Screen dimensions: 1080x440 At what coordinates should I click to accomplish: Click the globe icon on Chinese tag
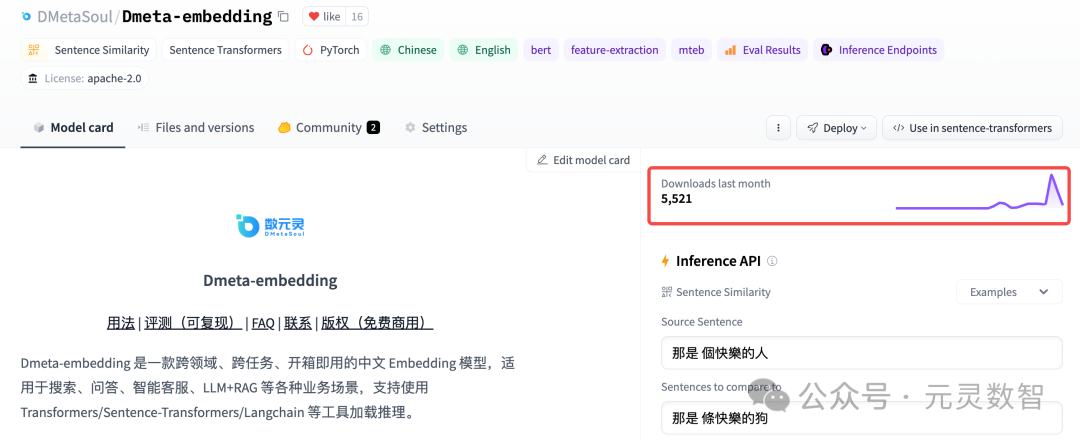pos(386,50)
